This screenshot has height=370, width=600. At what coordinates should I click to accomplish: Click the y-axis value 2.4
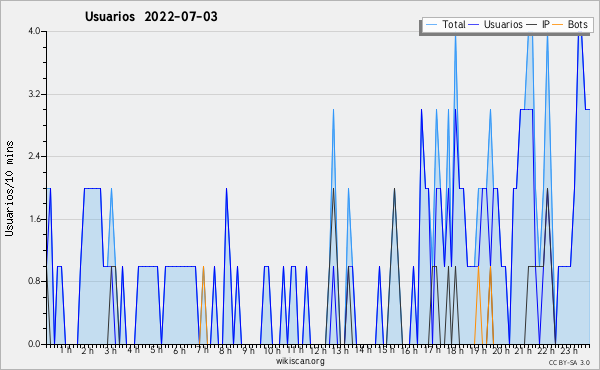pyautogui.click(x=34, y=156)
